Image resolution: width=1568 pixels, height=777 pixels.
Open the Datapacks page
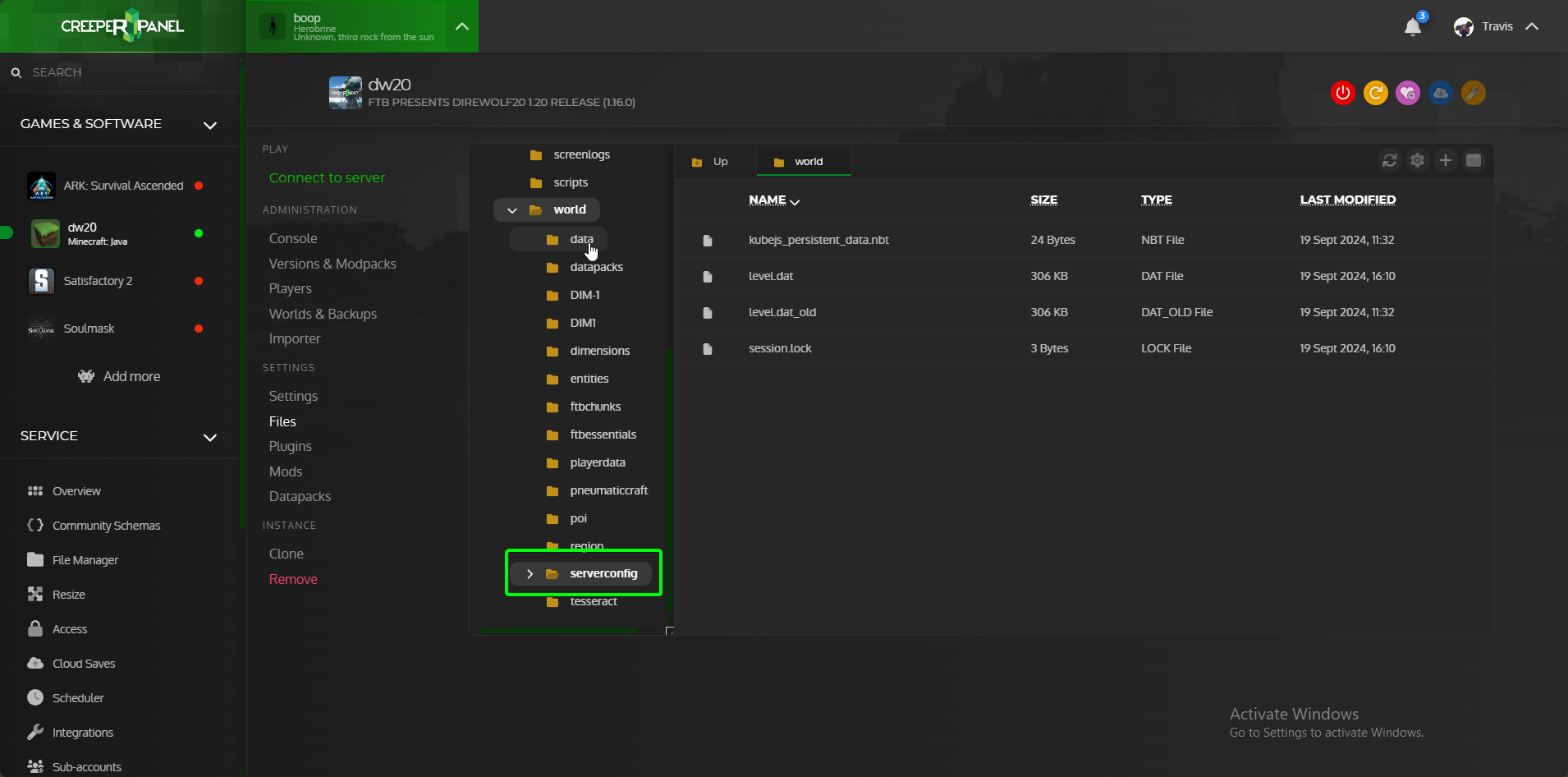point(300,496)
